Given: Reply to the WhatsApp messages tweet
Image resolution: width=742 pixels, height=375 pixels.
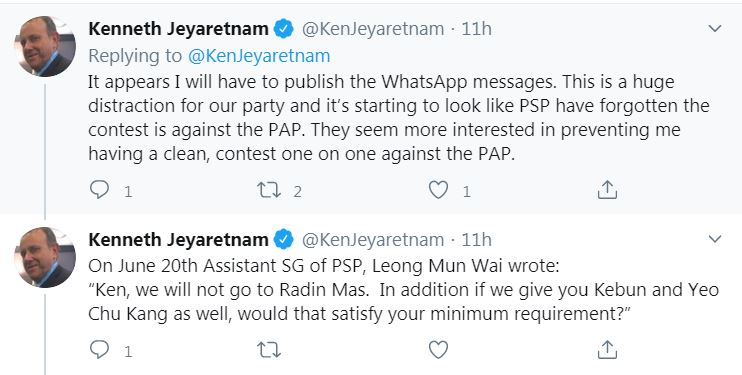Looking at the screenshot, I should coord(99,190).
